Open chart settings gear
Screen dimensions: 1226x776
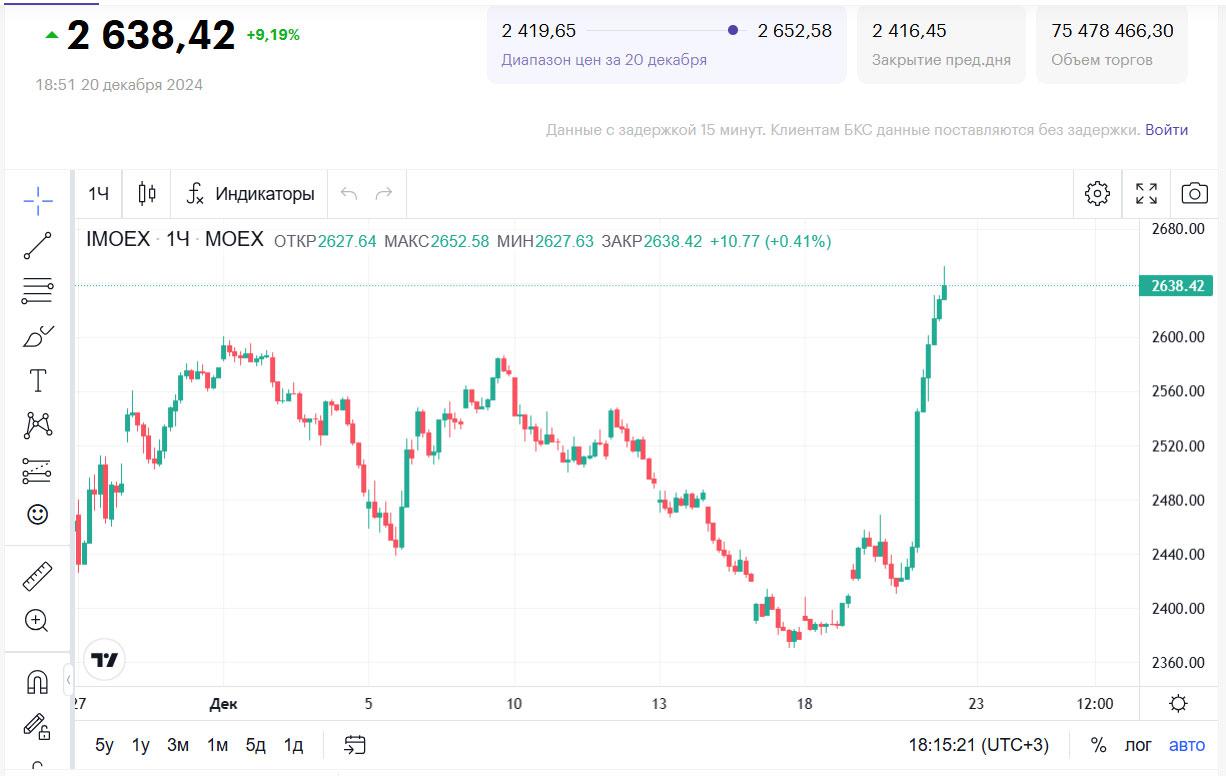click(x=1097, y=194)
